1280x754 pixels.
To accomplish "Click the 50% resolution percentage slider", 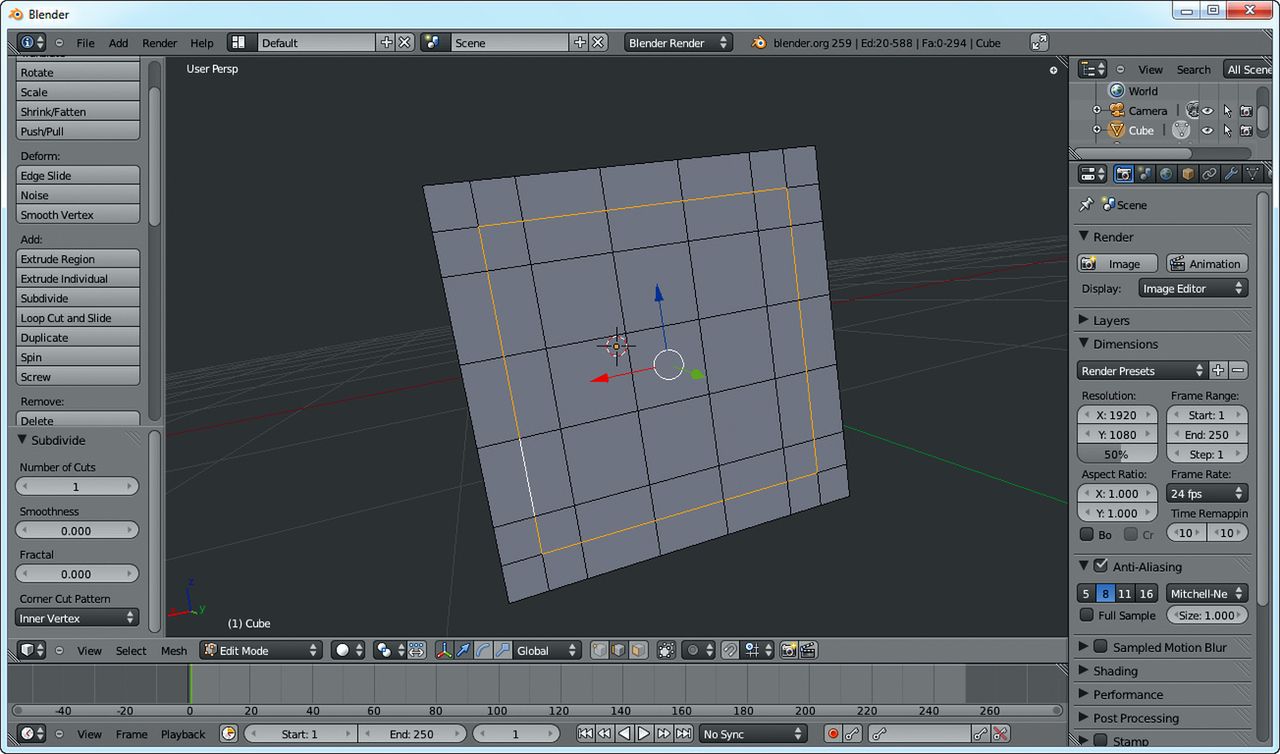I will (x=1117, y=454).
